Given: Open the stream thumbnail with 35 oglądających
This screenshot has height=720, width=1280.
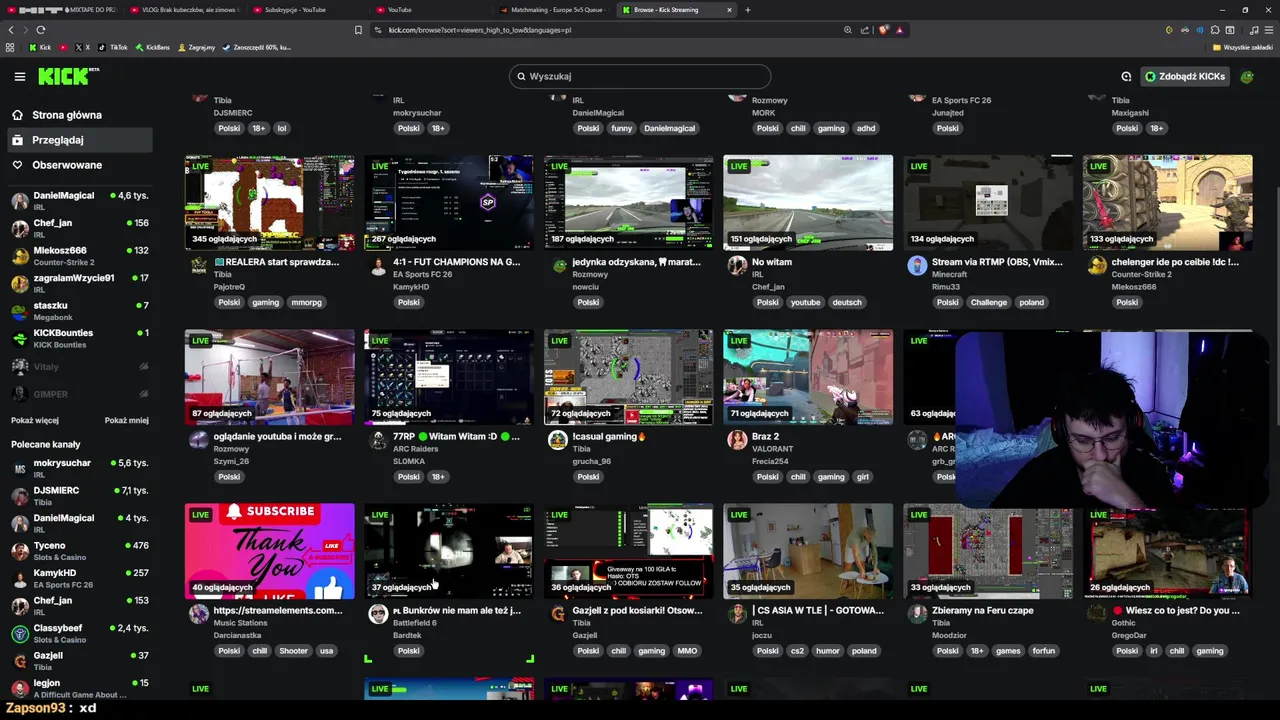Looking at the screenshot, I should pos(808,551).
